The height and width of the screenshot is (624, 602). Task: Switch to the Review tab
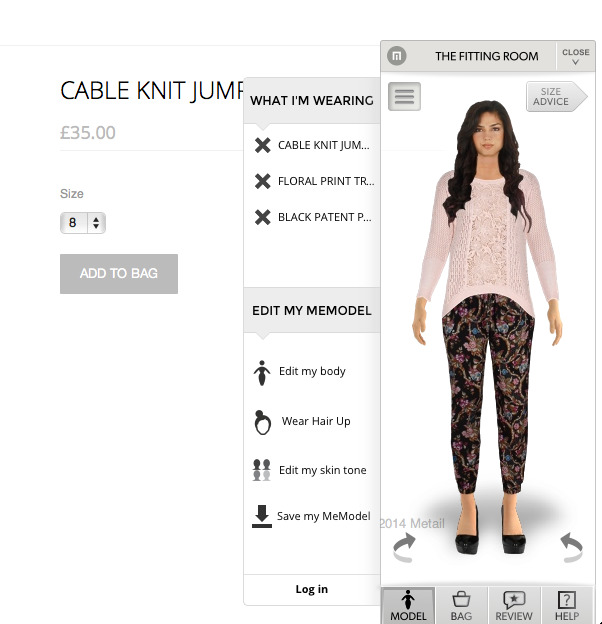[514, 606]
